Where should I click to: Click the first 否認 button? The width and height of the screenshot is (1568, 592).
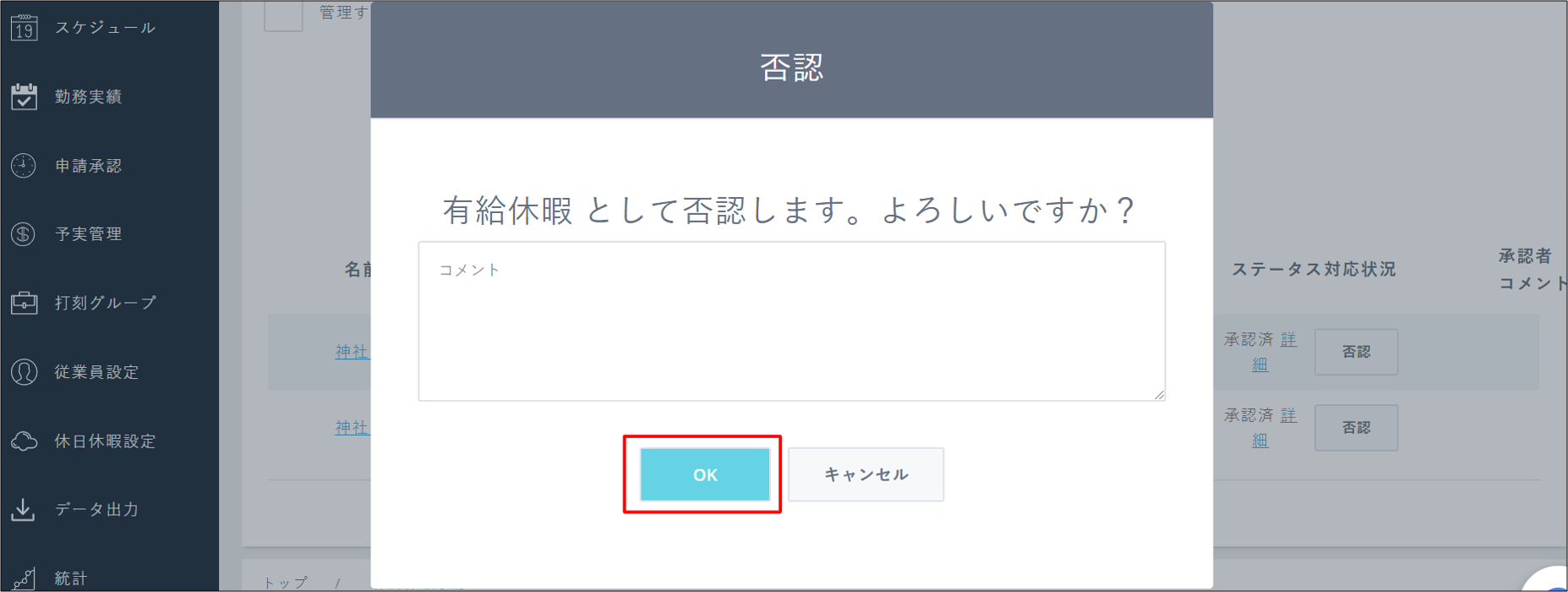pos(1356,352)
